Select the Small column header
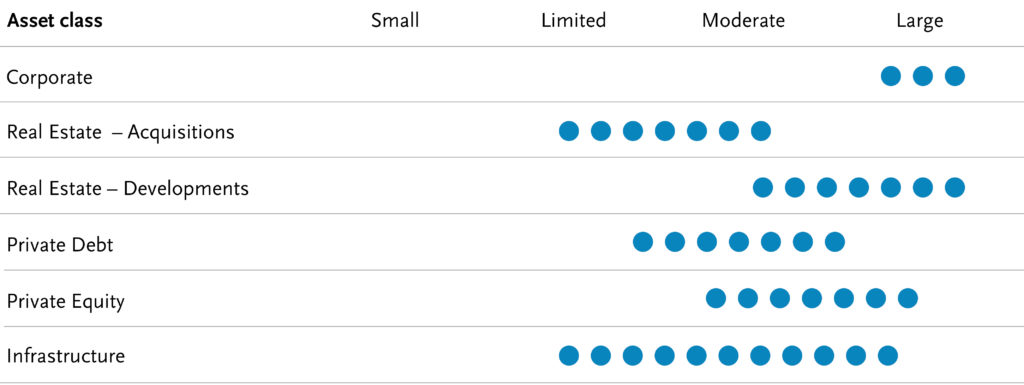The width and height of the screenshot is (1024, 385). pos(395,20)
